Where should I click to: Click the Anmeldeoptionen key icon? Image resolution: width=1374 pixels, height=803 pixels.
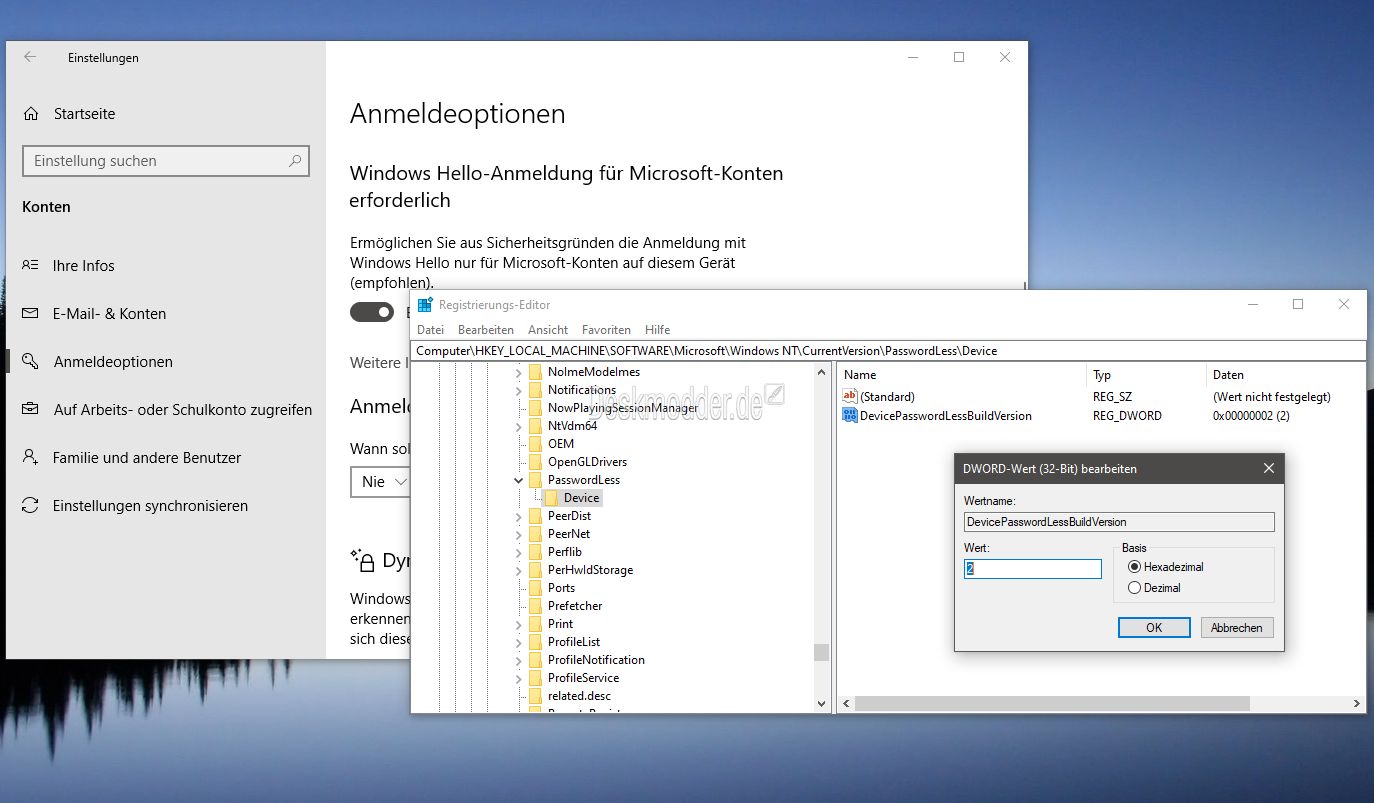[31, 361]
